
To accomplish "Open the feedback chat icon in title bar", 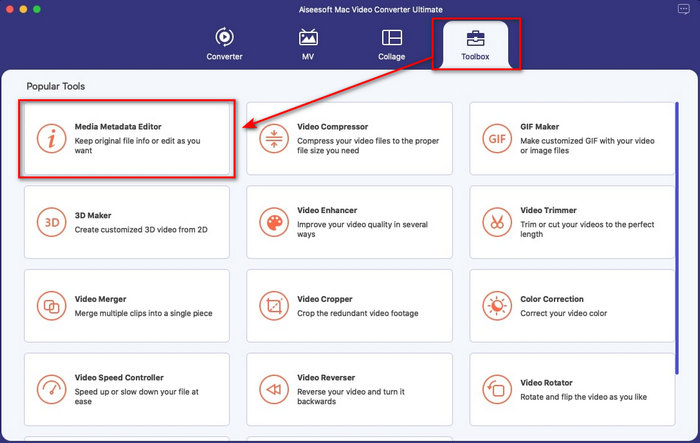I will [x=683, y=9].
